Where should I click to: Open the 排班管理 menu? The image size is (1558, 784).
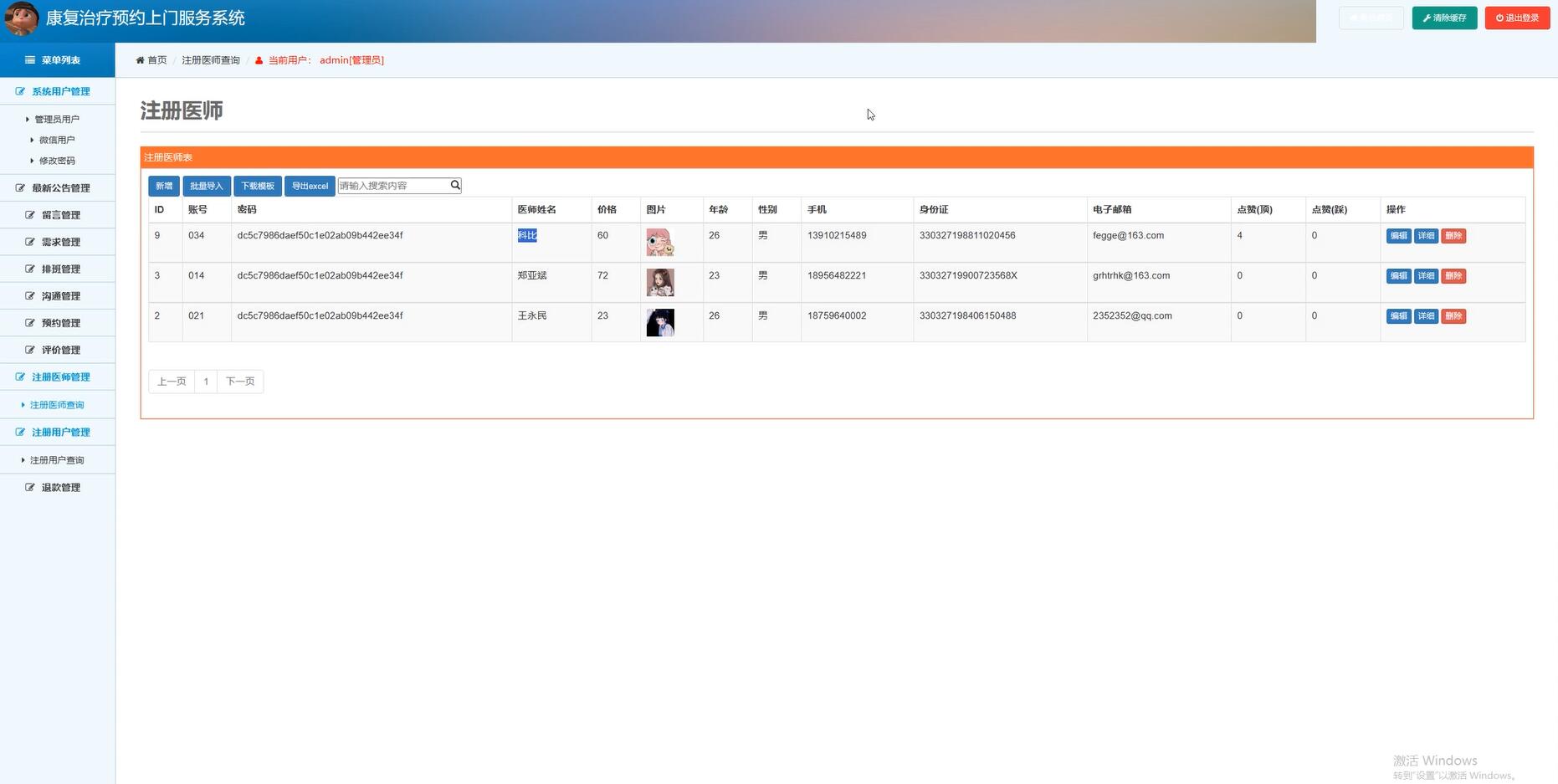60,269
